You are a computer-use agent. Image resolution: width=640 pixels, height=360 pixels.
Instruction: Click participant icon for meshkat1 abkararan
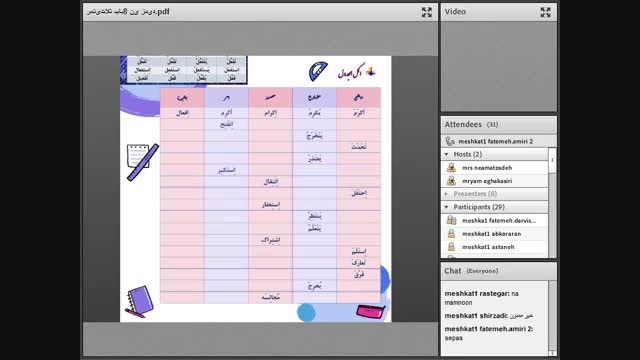451,233
